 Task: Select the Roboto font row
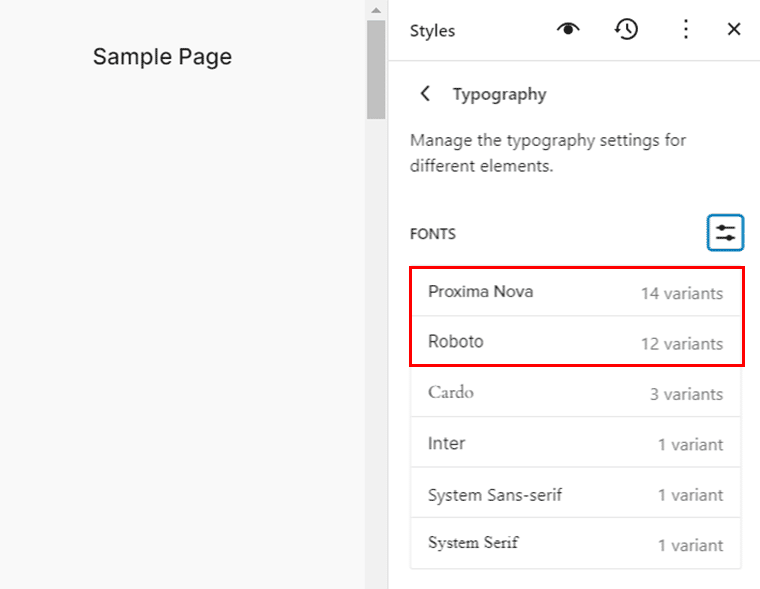[575, 342]
